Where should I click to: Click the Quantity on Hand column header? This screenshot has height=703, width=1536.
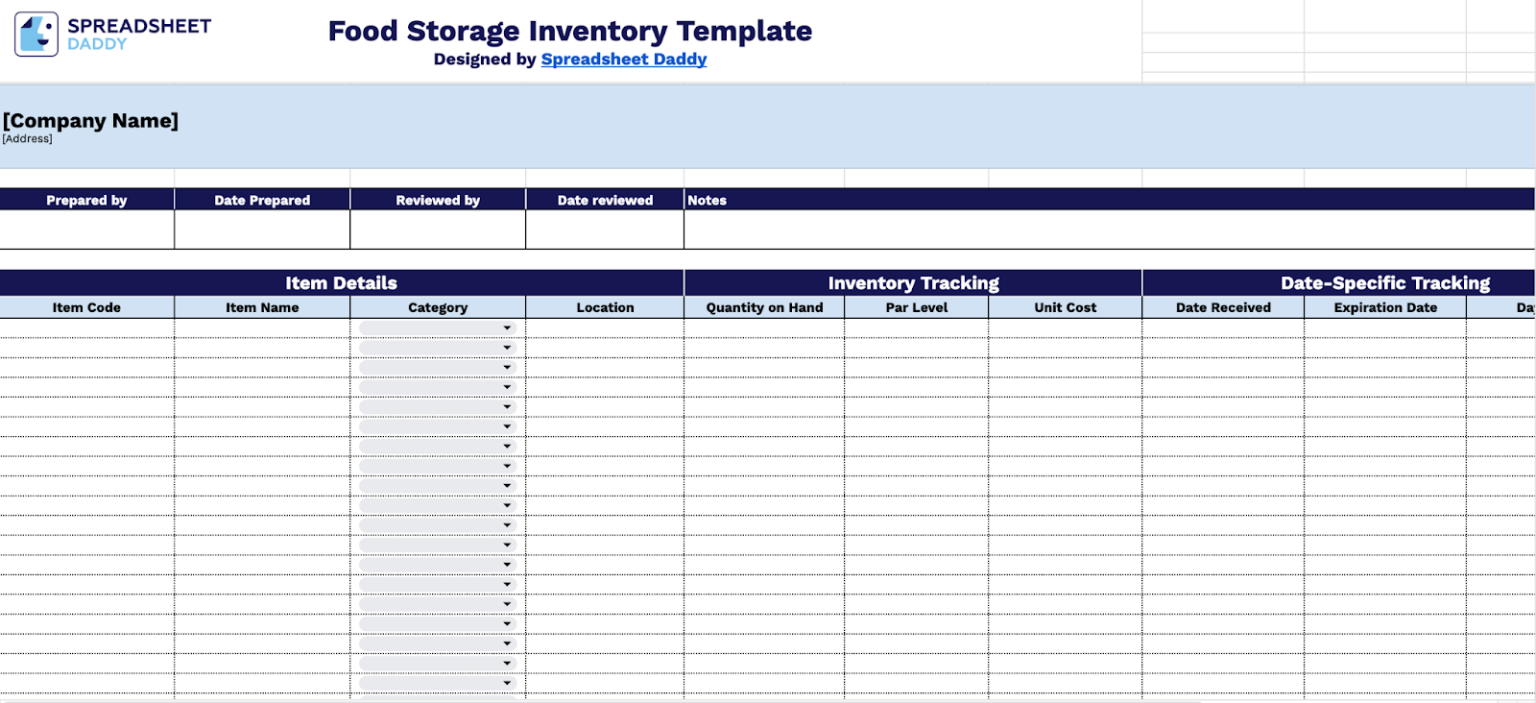pyautogui.click(x=764, y=307)
